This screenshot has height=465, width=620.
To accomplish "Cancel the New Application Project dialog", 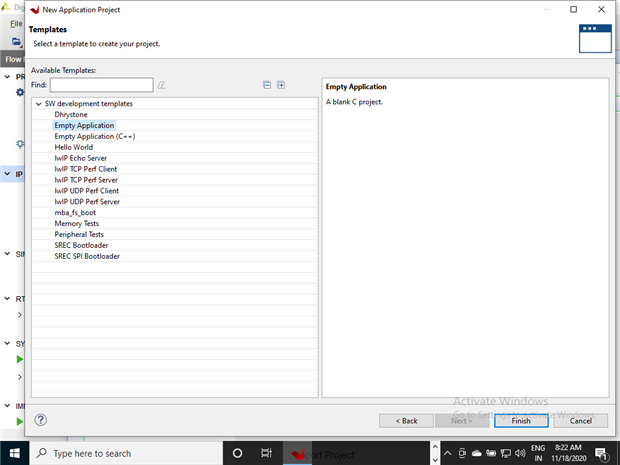I will tap(581, 420).
